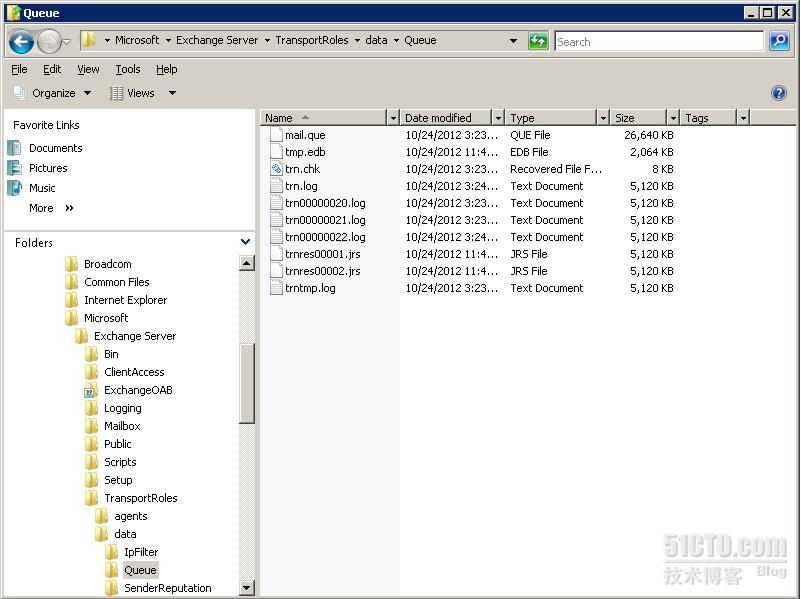Expand More favorite links chevron
801x599 pixels.
pyautogui.click(x=69, y=208)
